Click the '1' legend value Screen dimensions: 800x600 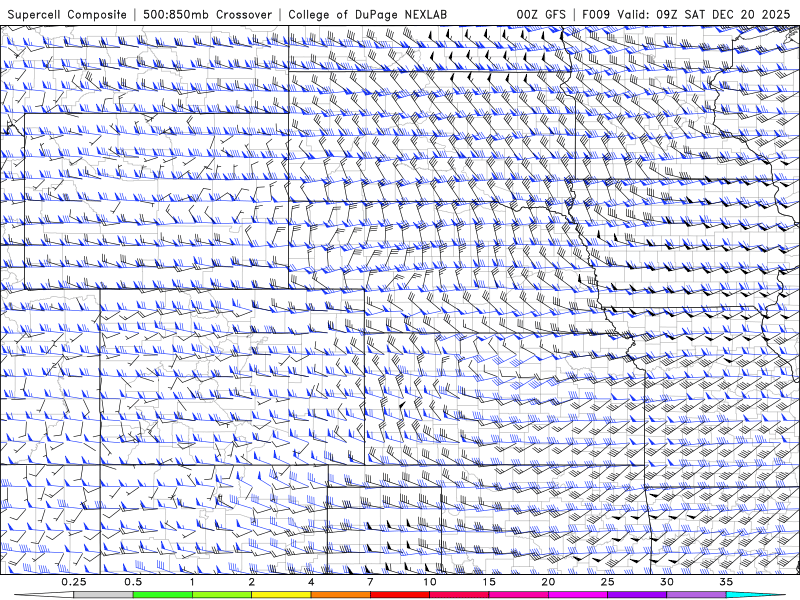(192, 582)
